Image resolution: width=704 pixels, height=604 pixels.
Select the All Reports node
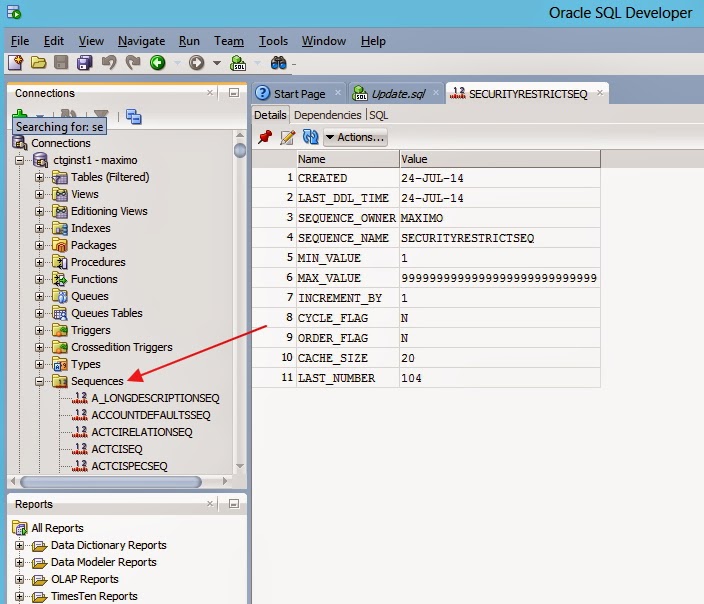coord(57,529)
